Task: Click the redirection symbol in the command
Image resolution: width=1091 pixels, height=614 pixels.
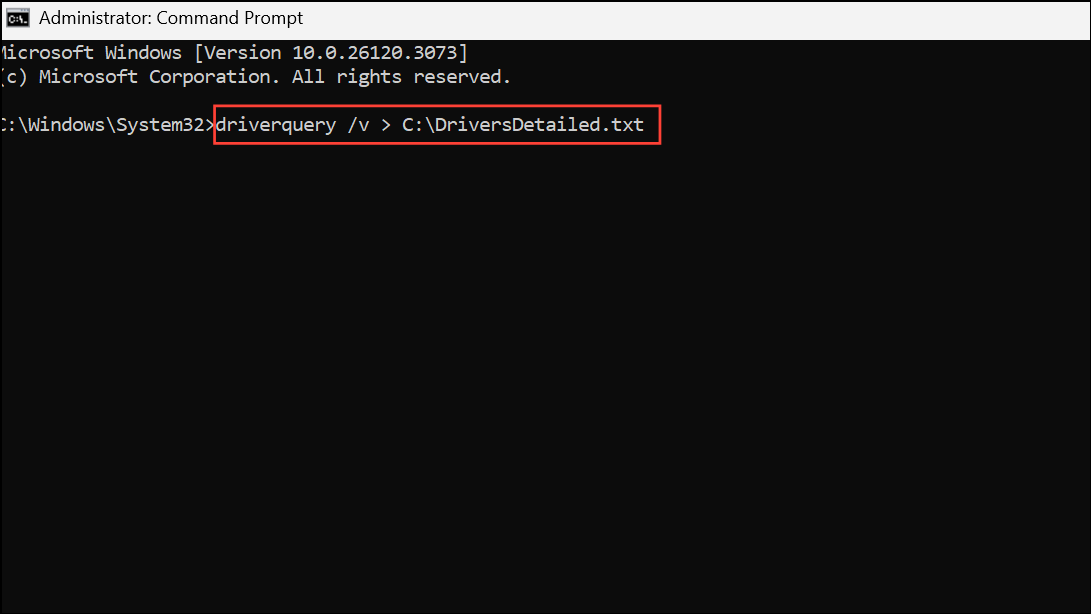Action: point(385,124)
